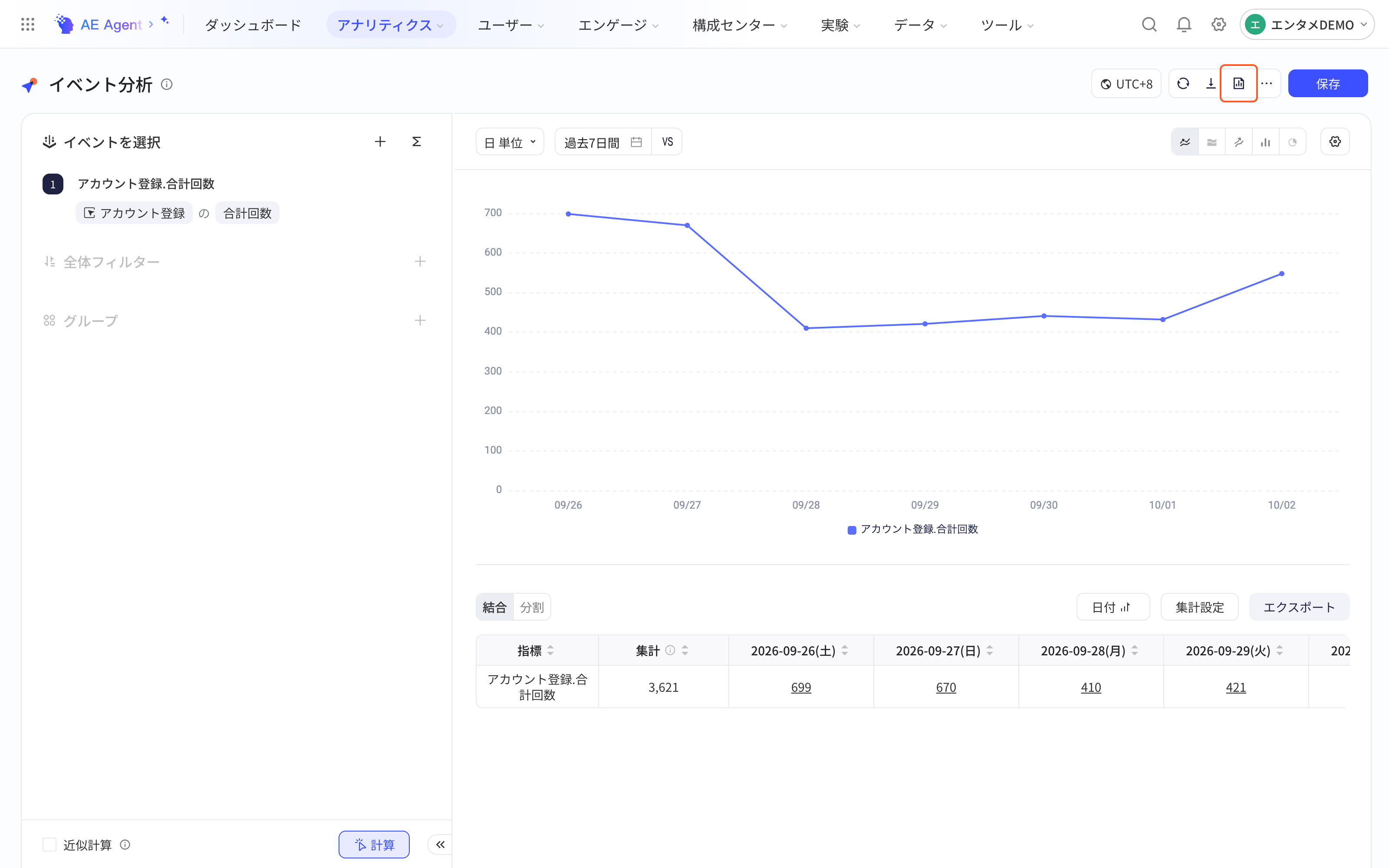The width and height of the screenshot is (1389, 868).
Task: Open chart settings gear
Action: pos(1335,142)
